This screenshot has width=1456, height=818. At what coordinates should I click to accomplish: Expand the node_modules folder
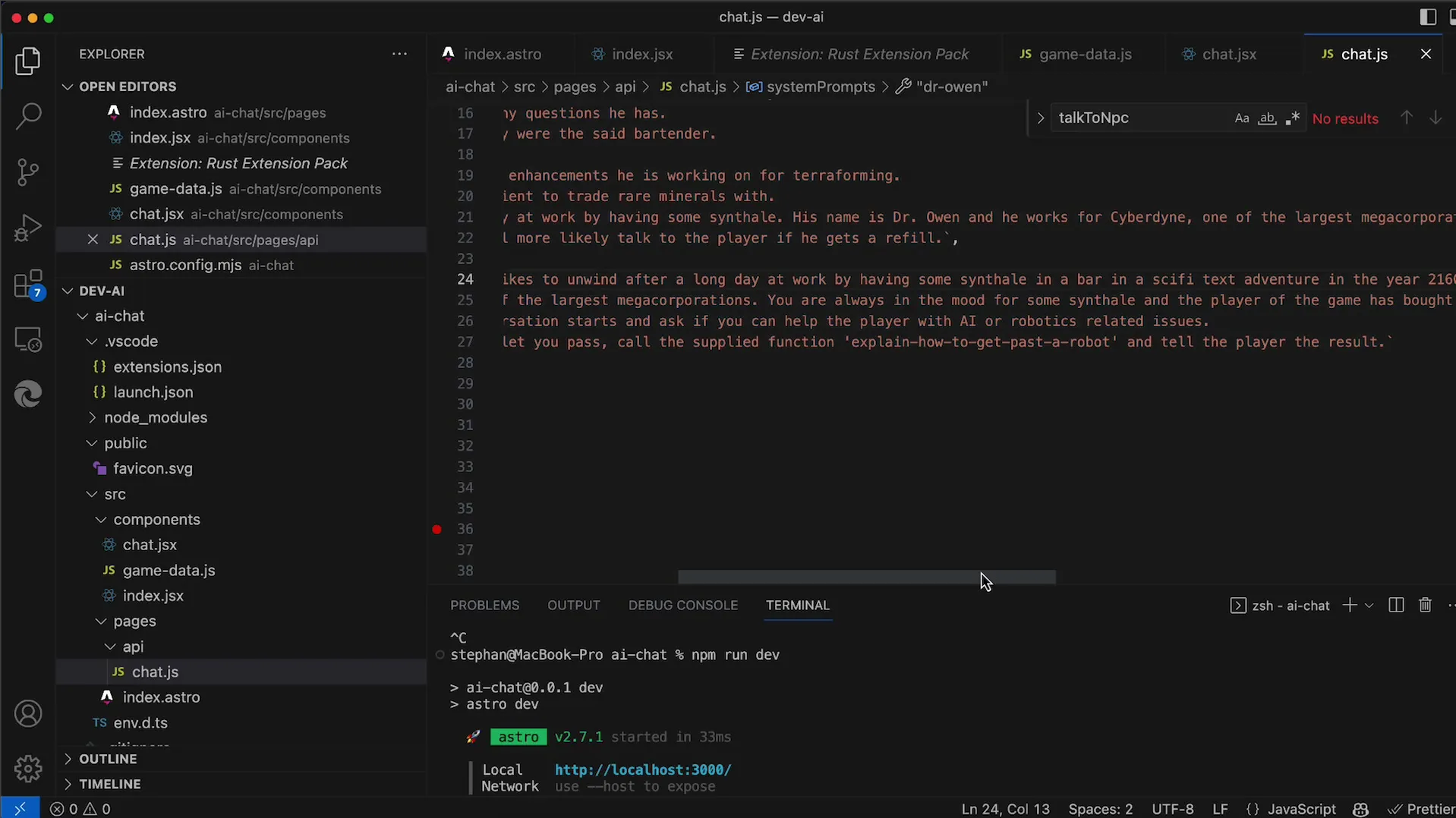coord(92,418)
